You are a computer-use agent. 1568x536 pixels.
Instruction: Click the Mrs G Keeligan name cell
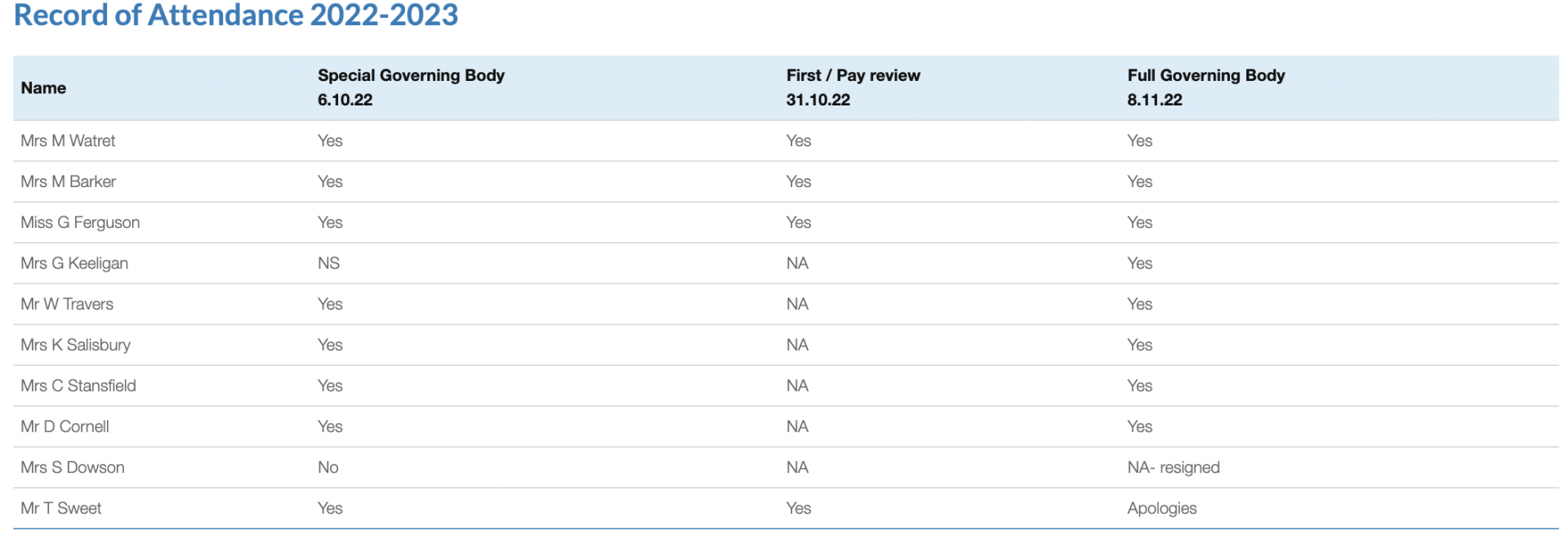[74, 263]
